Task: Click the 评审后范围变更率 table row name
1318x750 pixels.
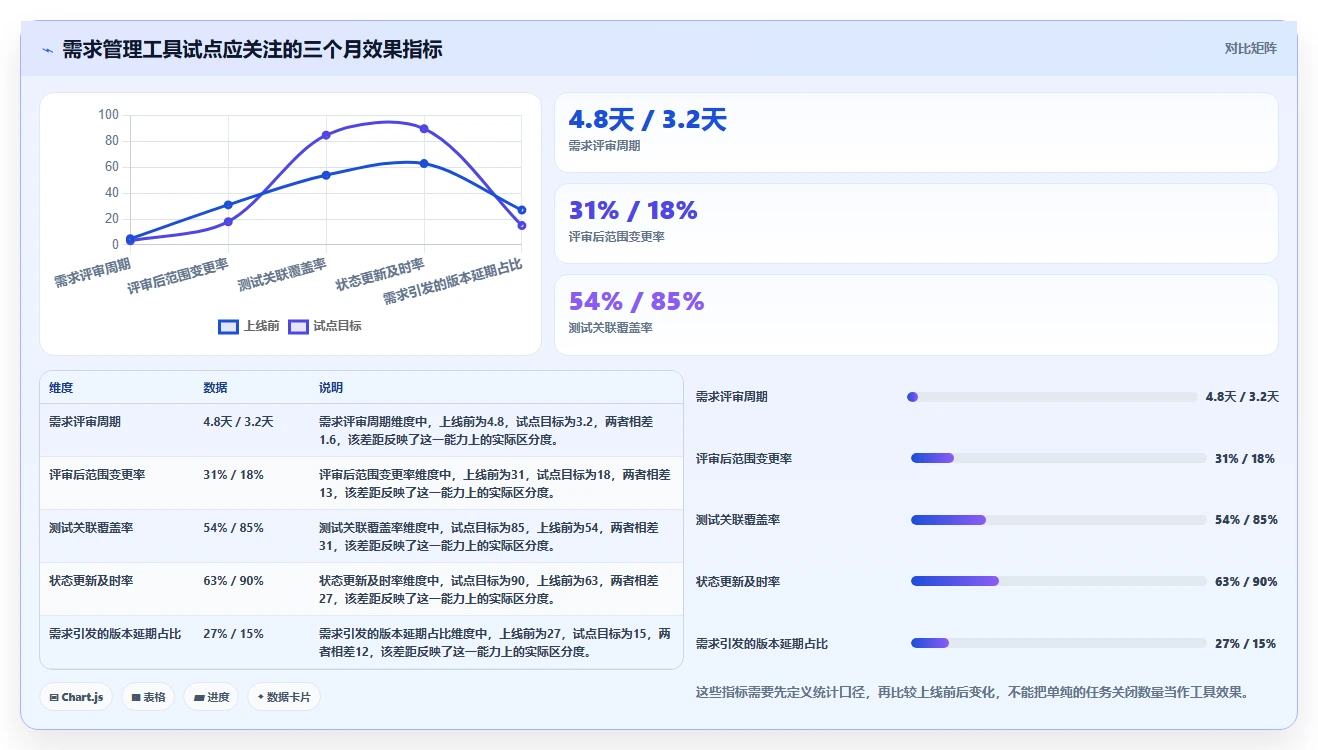Action: (97, 475)
